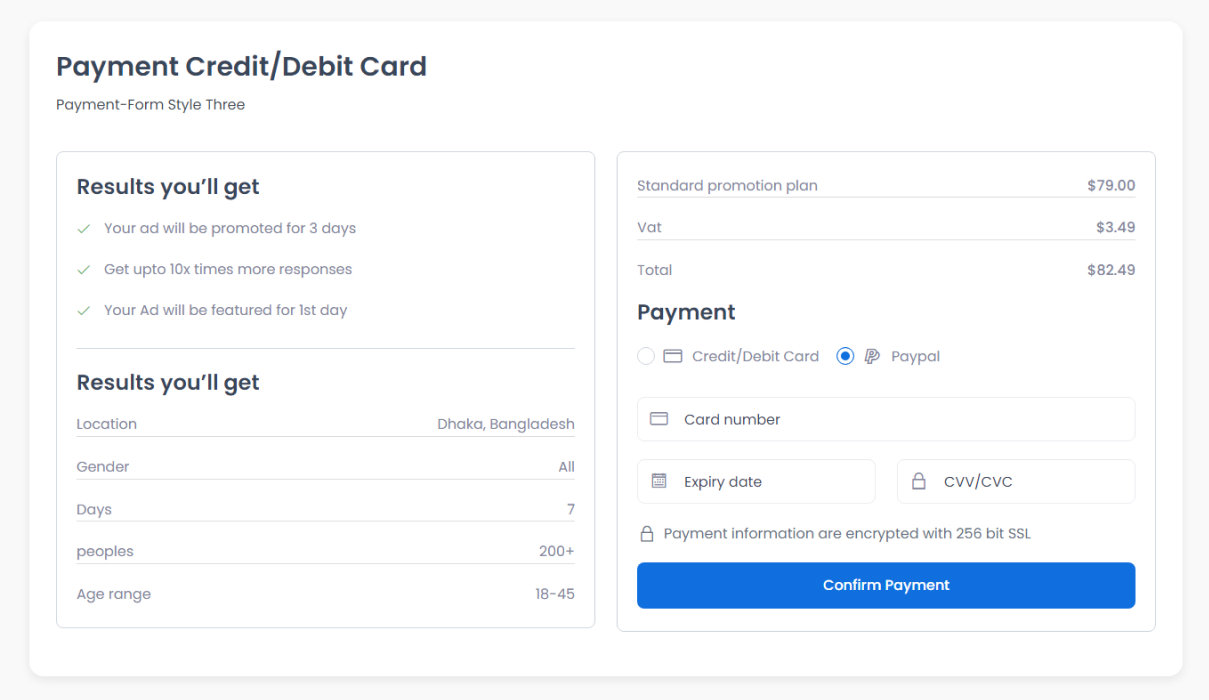The image size is (1209, 700).
Task: Focus the Card number input field
Action: pos(900,419)
